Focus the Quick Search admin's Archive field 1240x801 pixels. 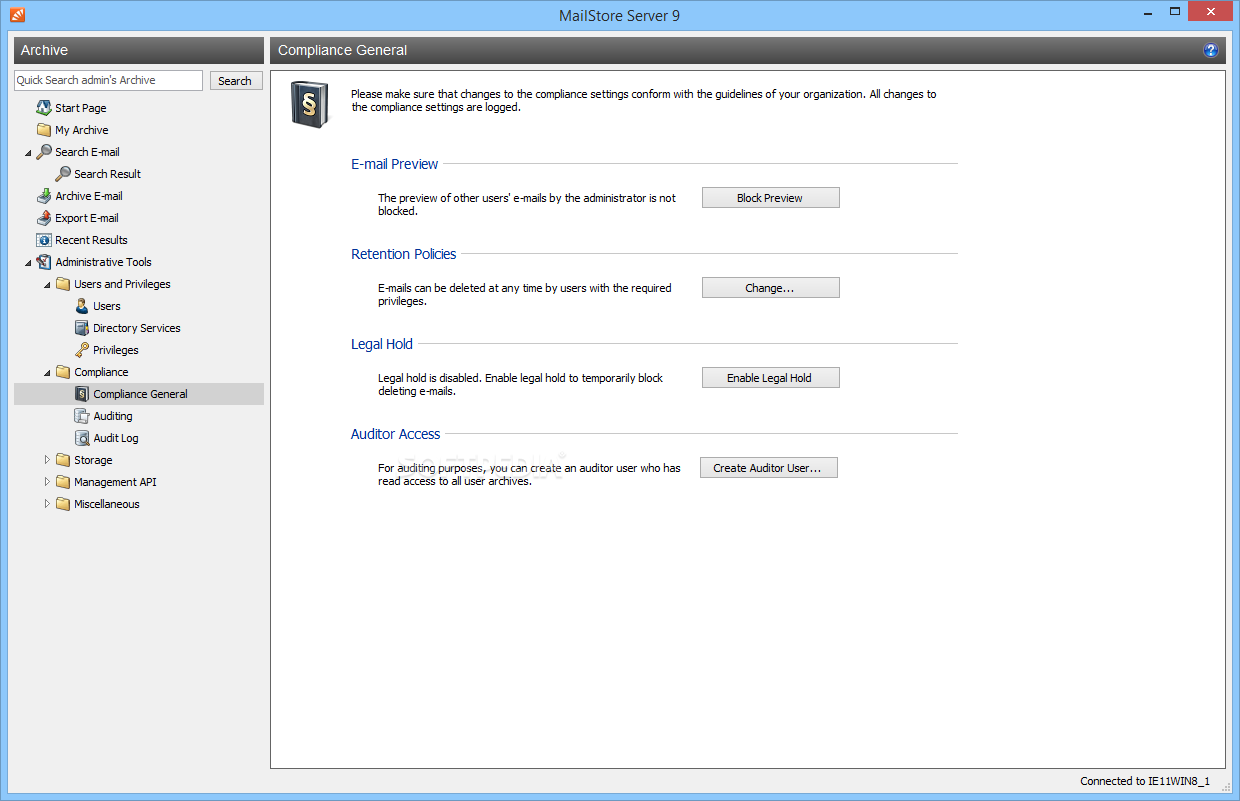coord(108,80)
